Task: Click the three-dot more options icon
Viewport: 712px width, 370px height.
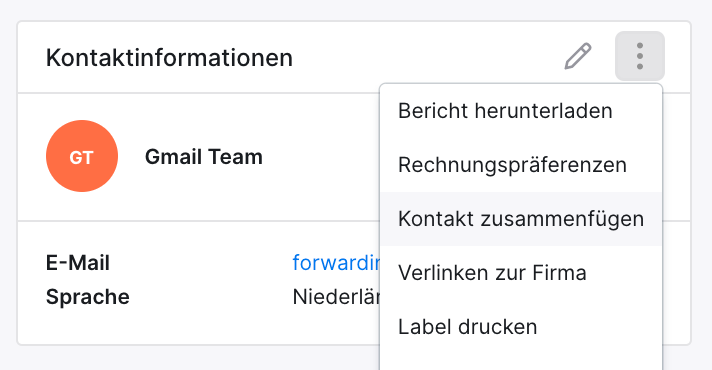Action: pos(640,56)
